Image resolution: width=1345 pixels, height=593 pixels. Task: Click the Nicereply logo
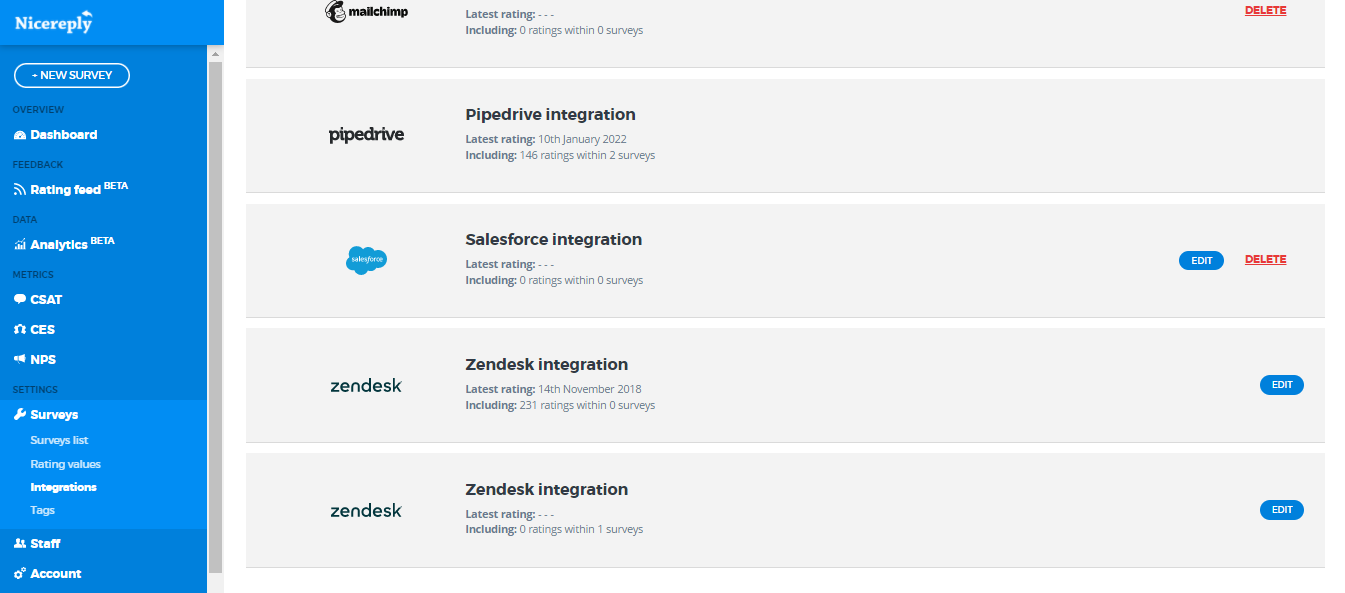pos(54,22)
